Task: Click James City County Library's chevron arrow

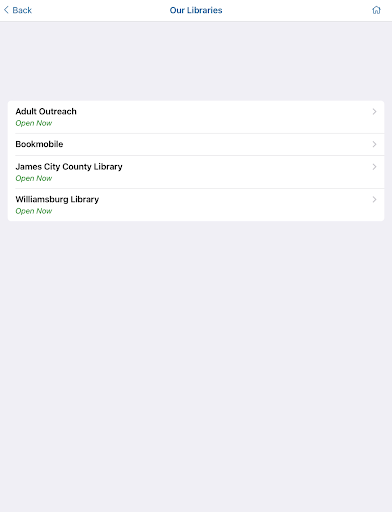Action: click(374, 167)
